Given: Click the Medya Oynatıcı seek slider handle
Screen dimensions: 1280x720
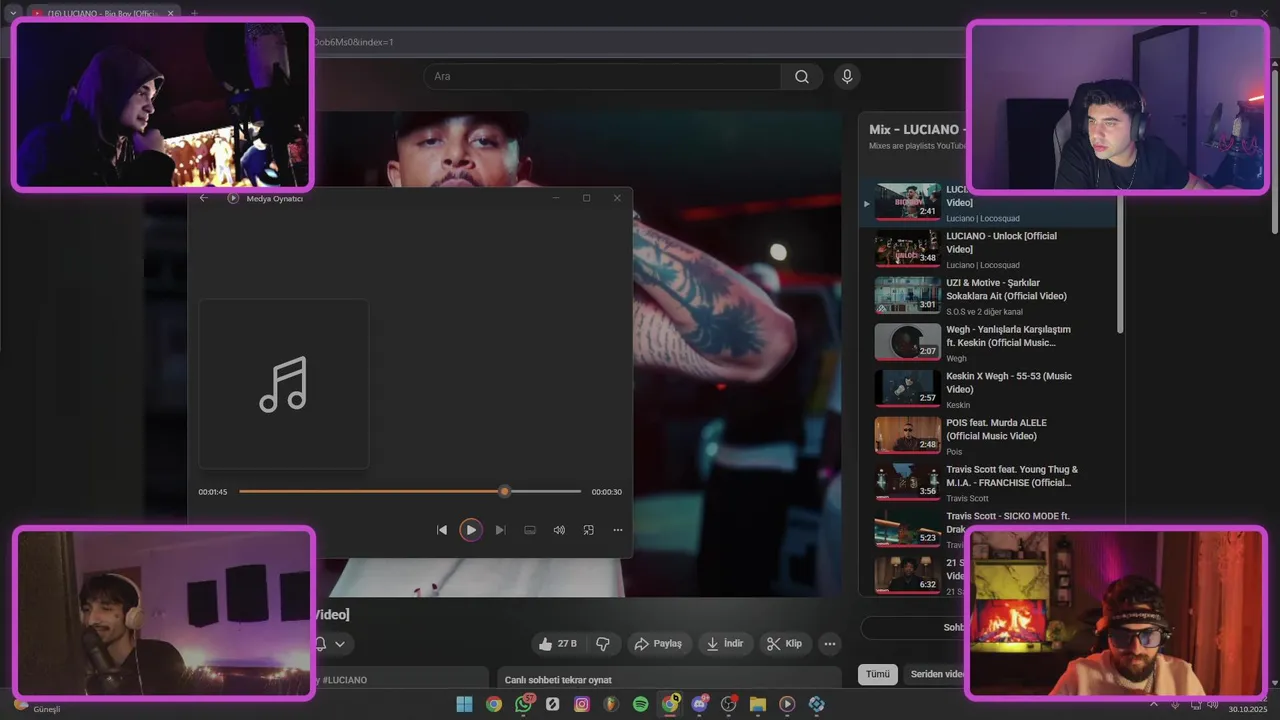Looking at the screenshot, I should point(505,491).
